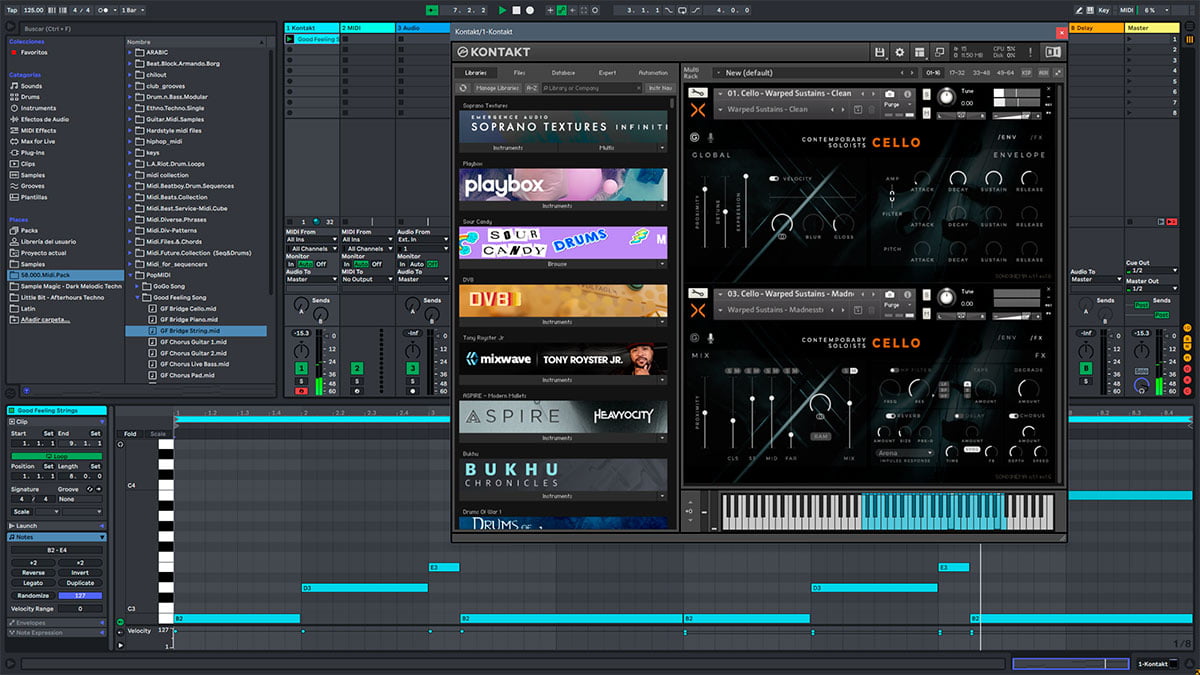Switch to Kontakt Automation tab
This screenshot has height=675, width=1200.
tap(652, 73)
